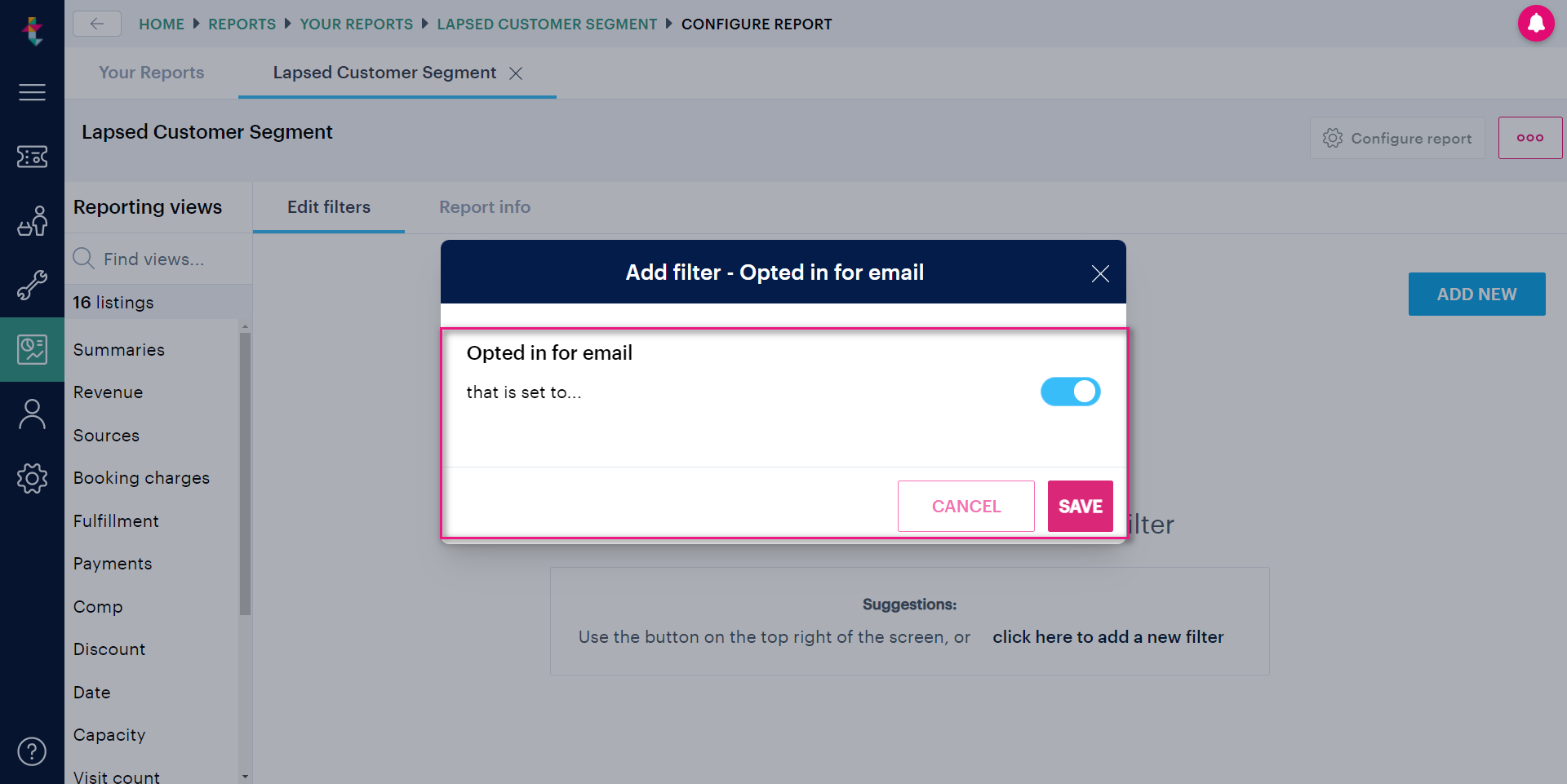Switch to the Your Reports tab
The image size is (1567, 784).
coord(152,73)
